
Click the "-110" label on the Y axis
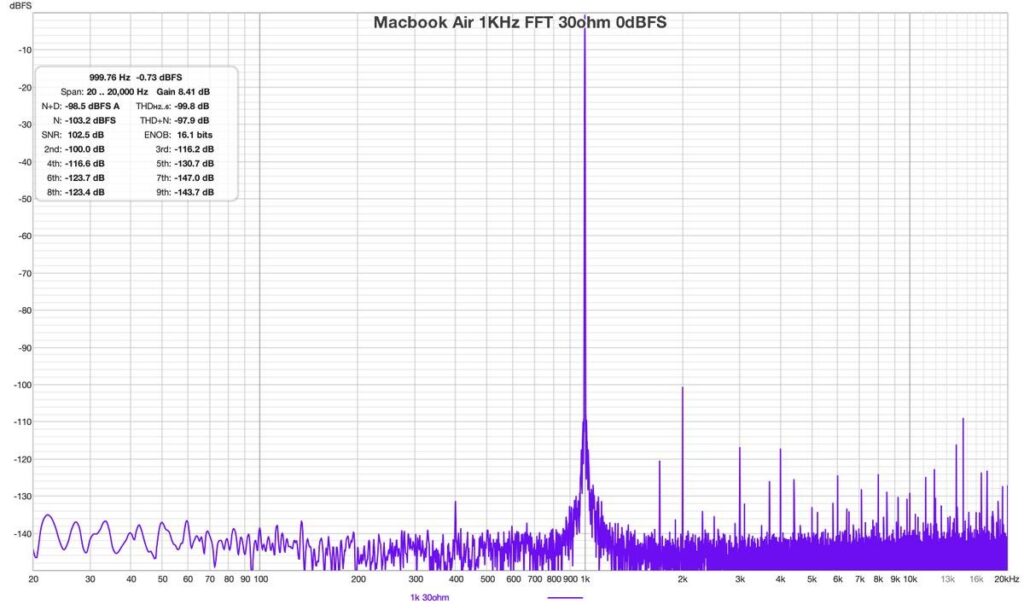tap(22, 423)
